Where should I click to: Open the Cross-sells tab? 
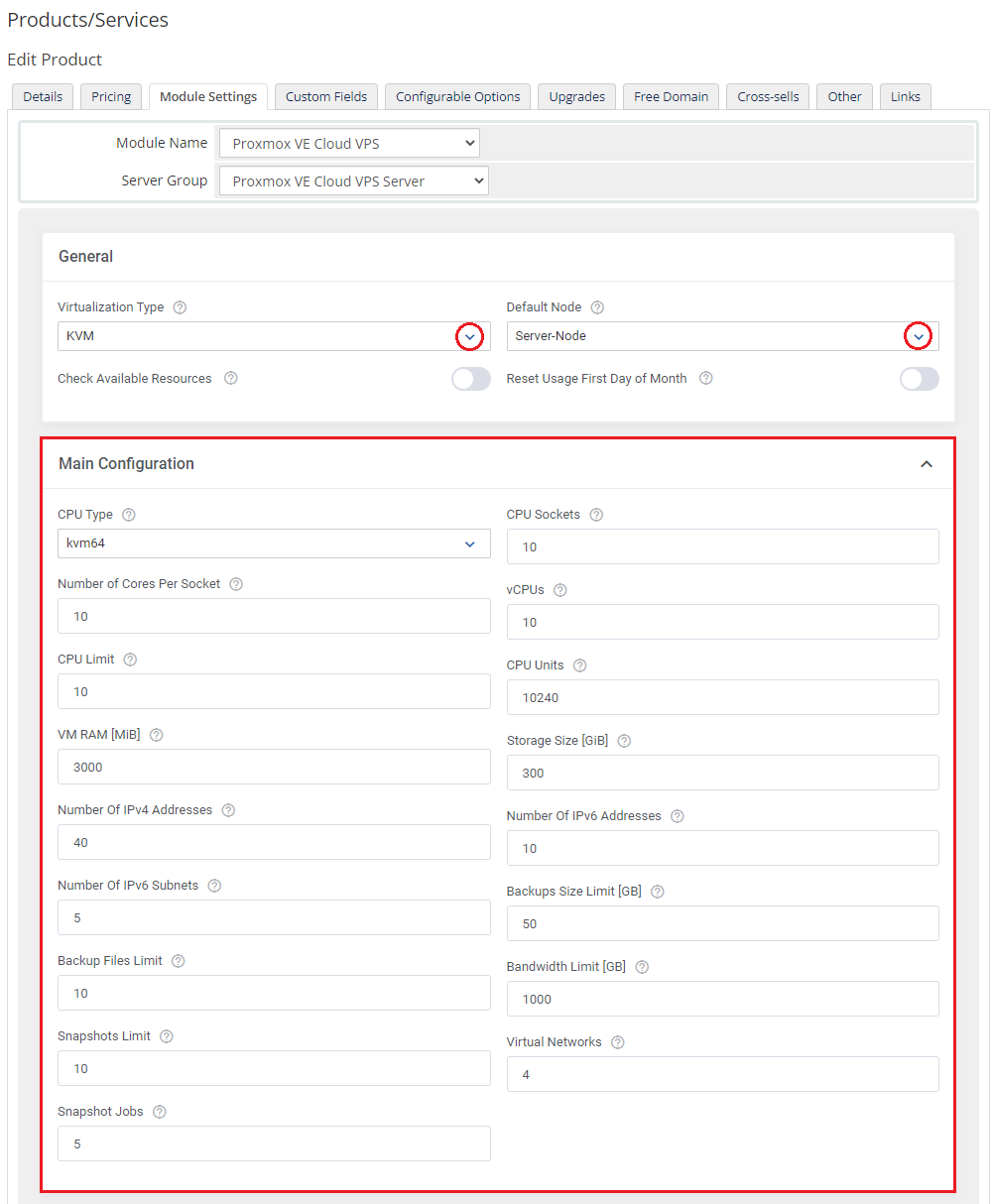(769, 96)
